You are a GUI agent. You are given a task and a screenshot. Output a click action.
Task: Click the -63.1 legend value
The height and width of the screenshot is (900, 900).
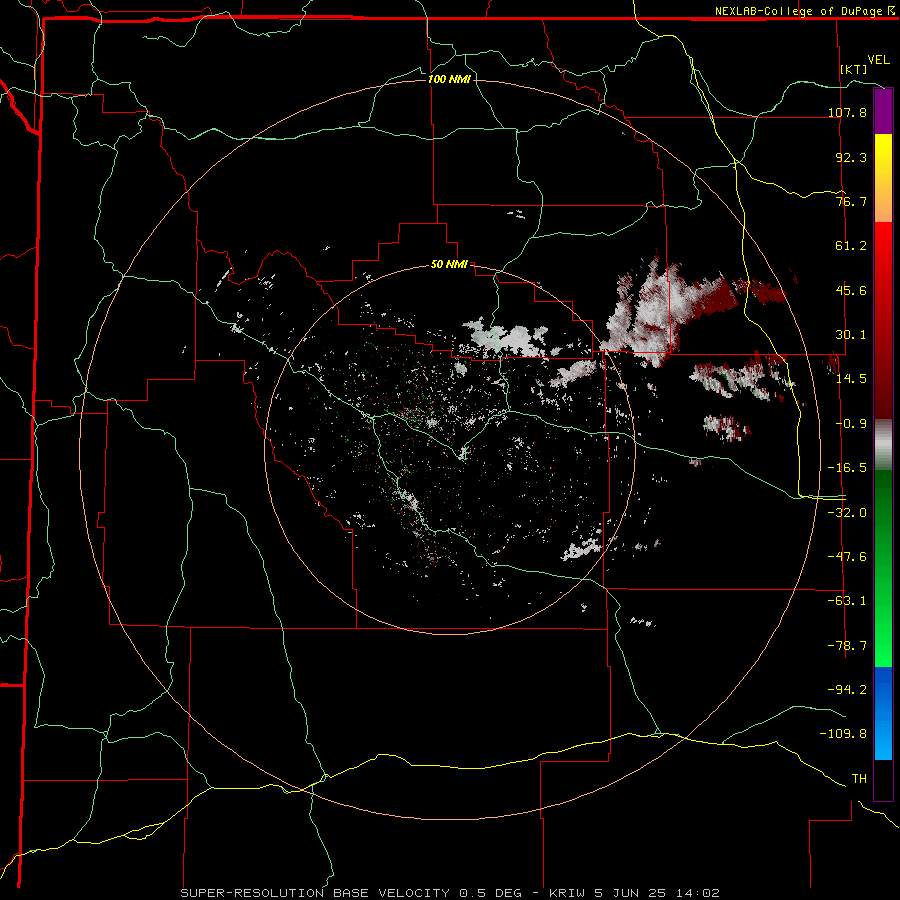(847, 601)
